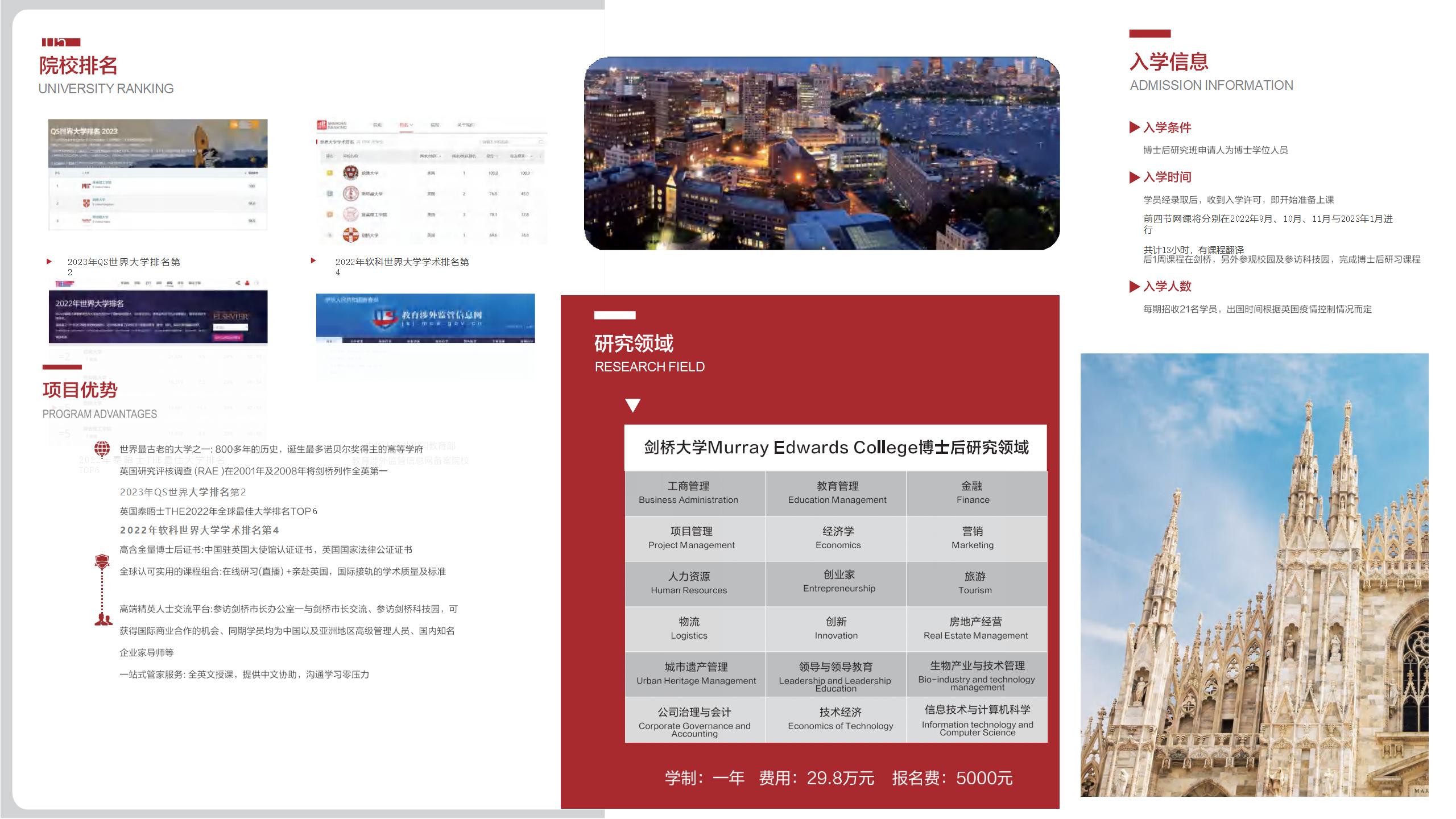The image size is (1456, 819).
Task: Select the line 共计13小时，有课程翻译
Action: pyautogui.click(x=1194, y=250)
